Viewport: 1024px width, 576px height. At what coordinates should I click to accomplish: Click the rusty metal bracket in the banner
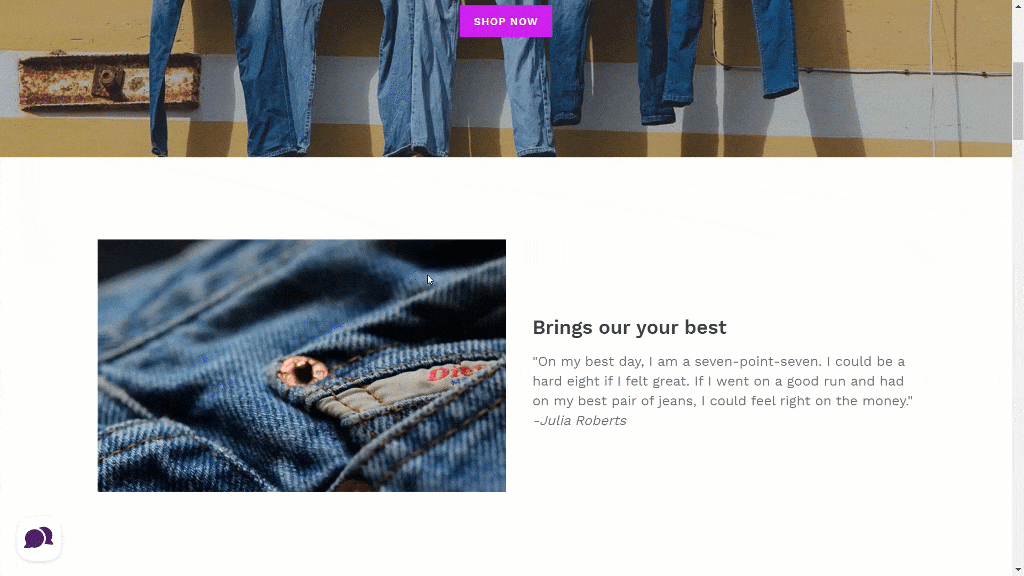point(109,82)
